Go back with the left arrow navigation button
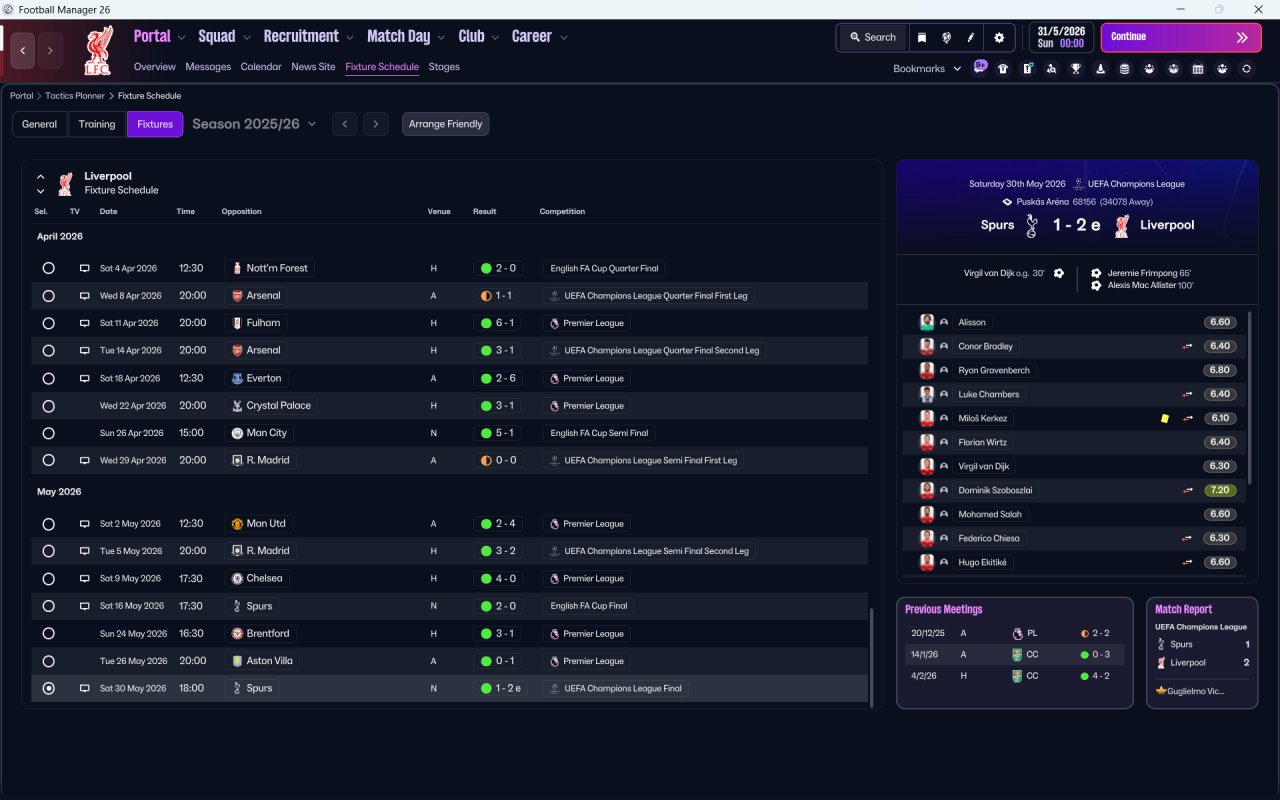 click(x=23, y=51)
